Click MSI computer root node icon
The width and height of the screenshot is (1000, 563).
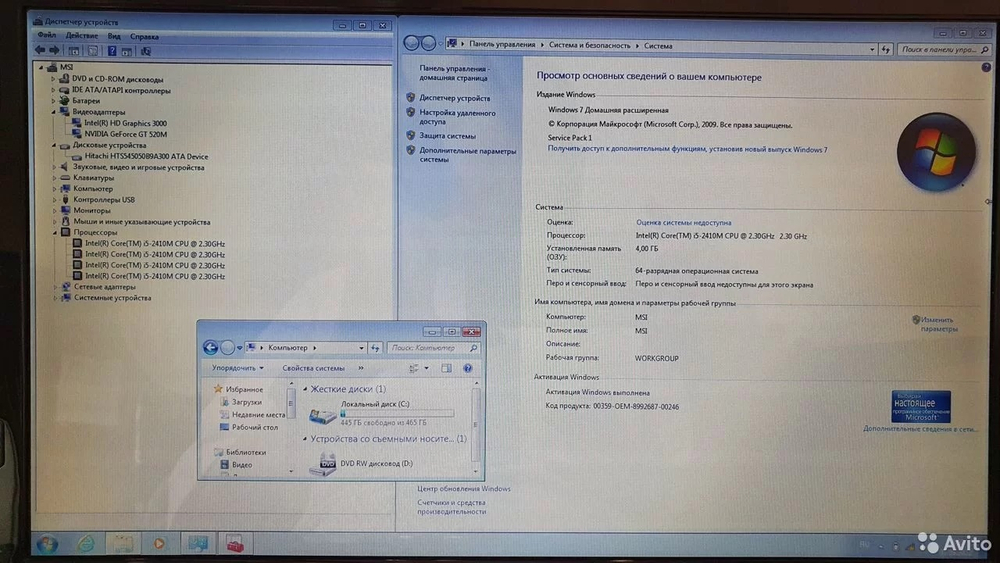[52, 67]
